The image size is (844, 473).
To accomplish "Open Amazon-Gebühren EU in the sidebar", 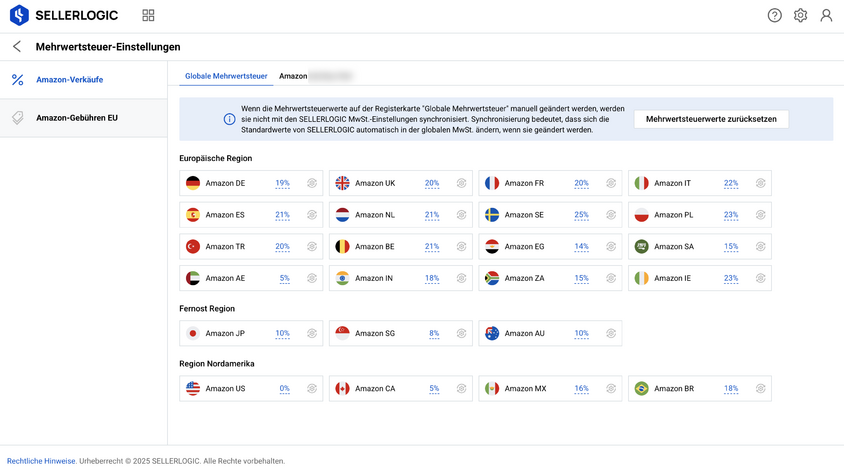I will [x=83, y=118].
